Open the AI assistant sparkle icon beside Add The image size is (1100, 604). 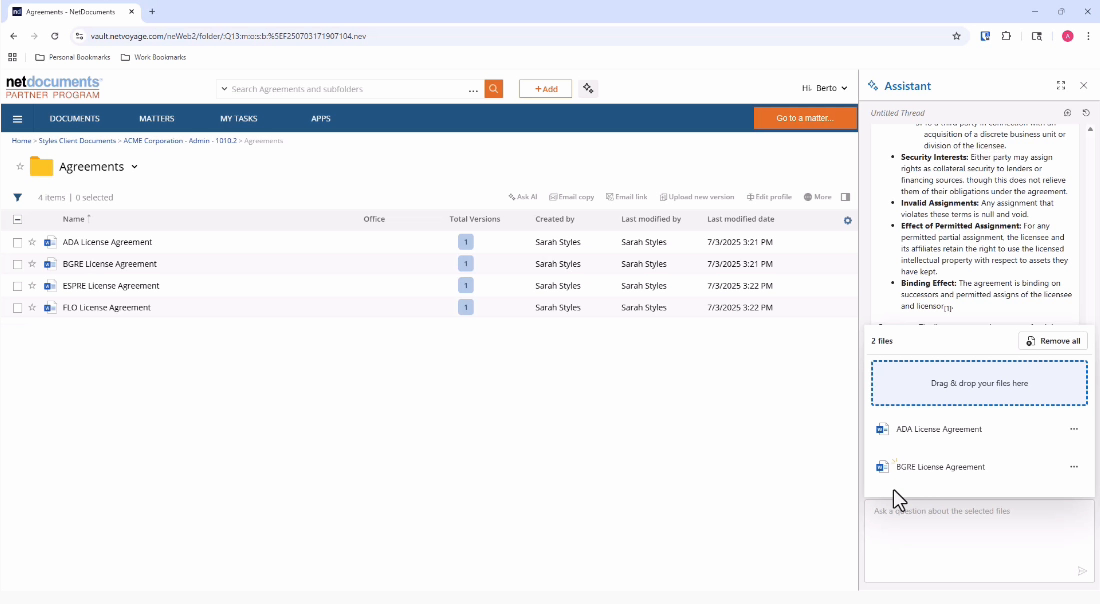pyautogui.click(x=588, y=88)
